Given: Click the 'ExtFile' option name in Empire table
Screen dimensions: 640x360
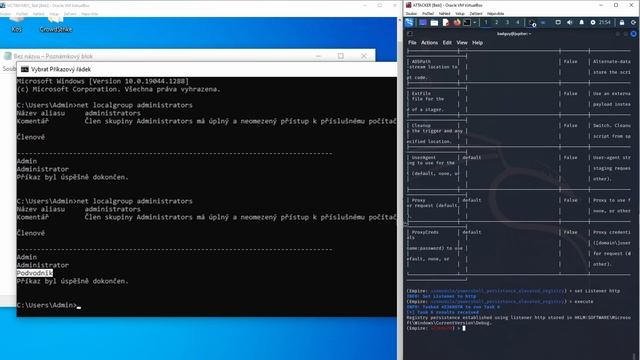Looking at the screenshot, I should (x=421, y=93).
